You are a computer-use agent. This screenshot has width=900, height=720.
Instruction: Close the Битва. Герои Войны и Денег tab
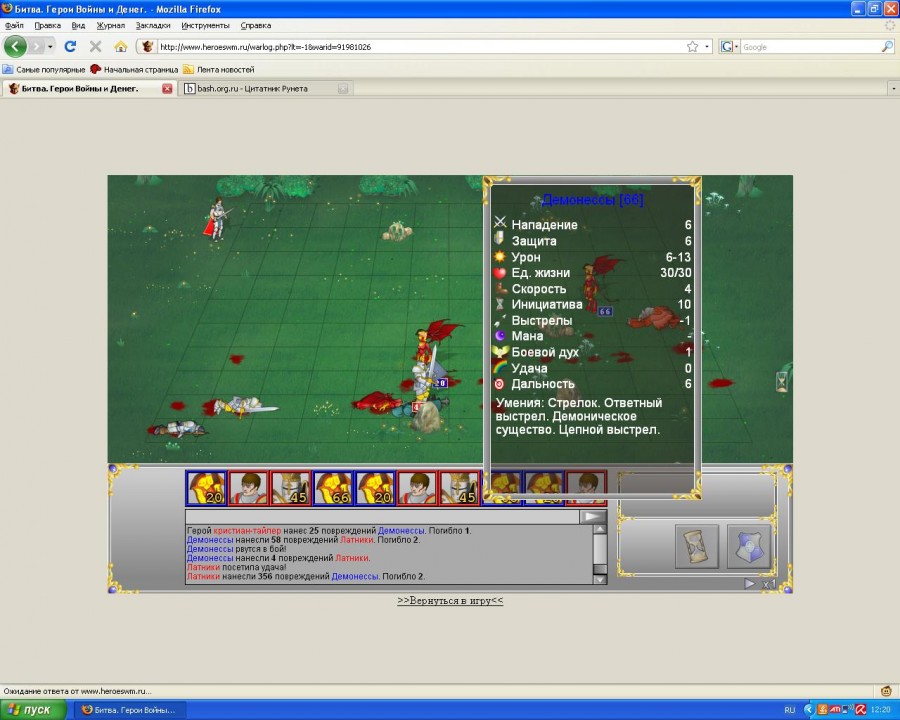(x=167, y=88)
